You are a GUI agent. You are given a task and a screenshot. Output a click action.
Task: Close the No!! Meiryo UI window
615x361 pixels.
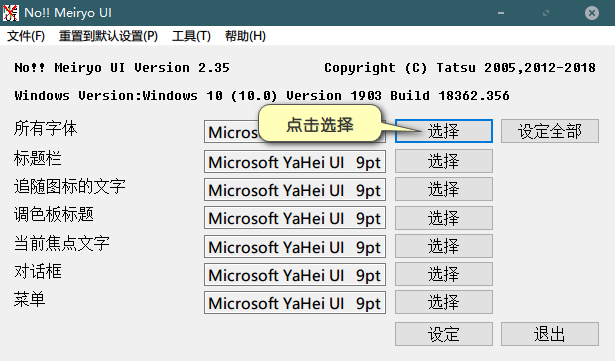coord(591,13)
